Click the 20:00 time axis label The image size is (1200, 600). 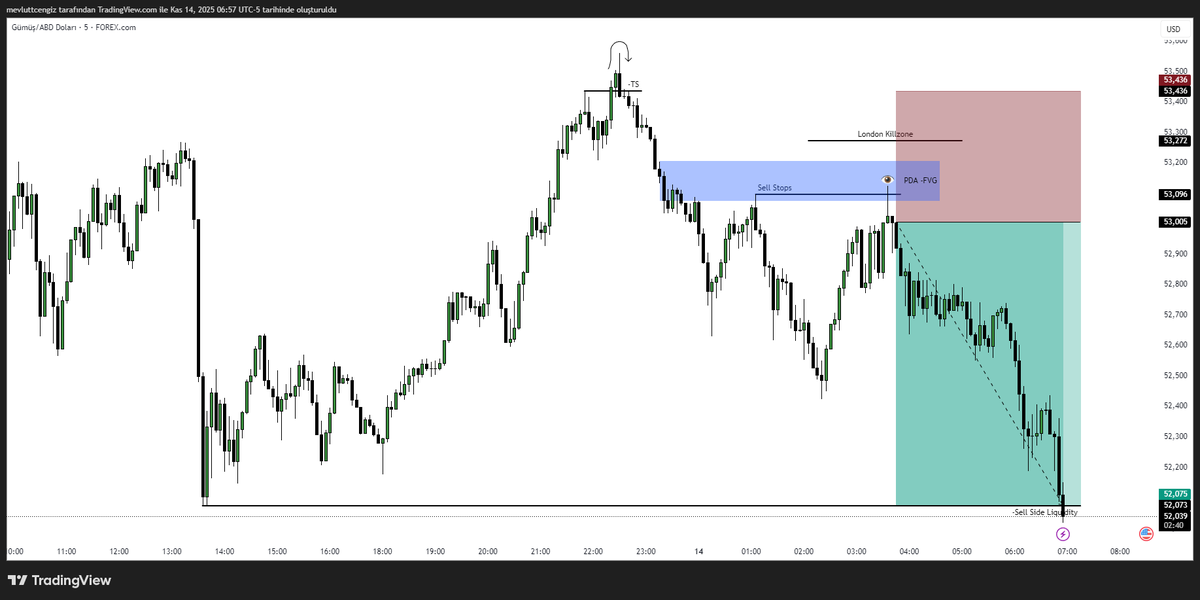pos(488,551)
